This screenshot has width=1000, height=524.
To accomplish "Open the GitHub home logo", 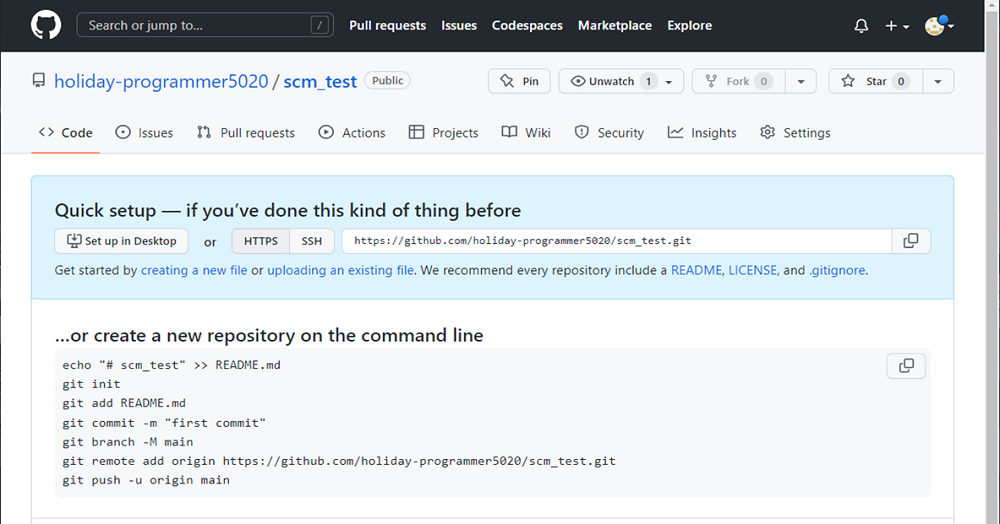I will (x=46, y=25).
